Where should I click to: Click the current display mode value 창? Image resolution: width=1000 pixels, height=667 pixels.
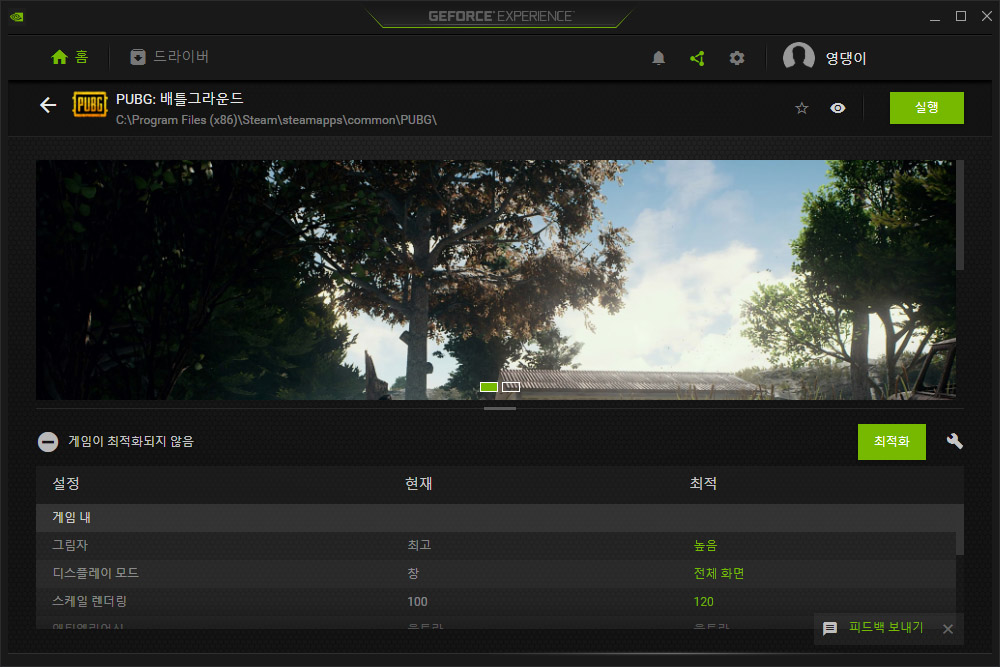click(x=413, y=573)
